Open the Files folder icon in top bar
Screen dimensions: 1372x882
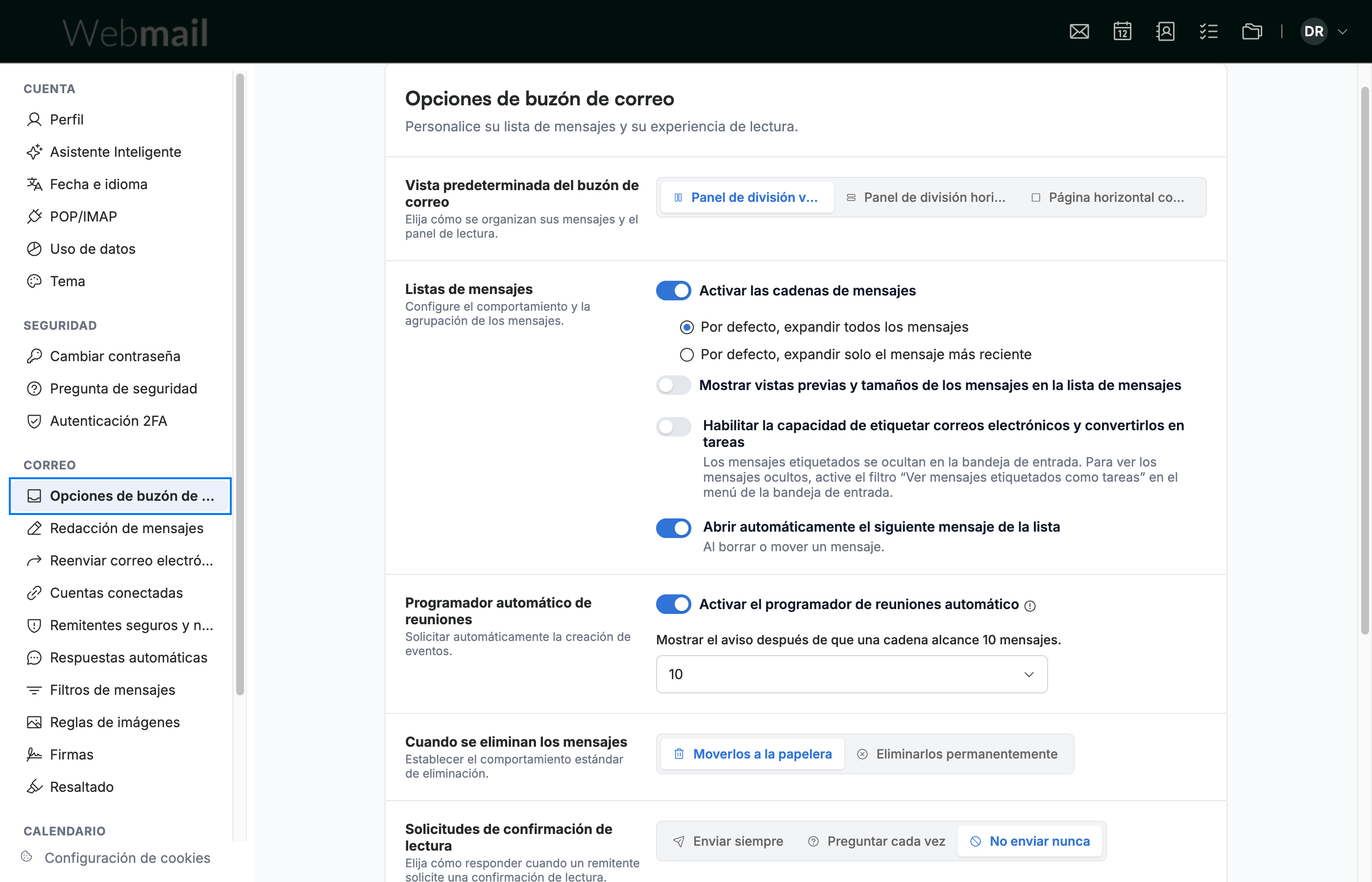[1252, 31]
